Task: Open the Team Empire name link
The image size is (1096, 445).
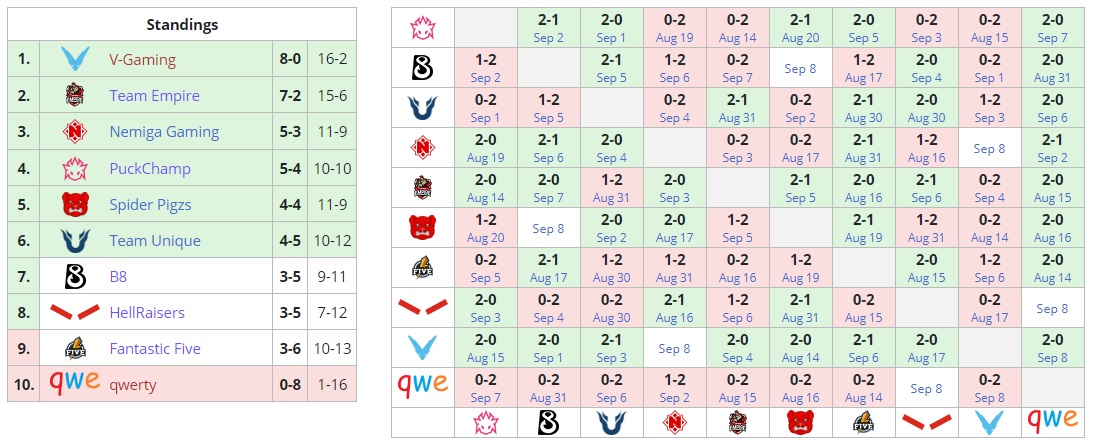Action: (x=154, y=96)
